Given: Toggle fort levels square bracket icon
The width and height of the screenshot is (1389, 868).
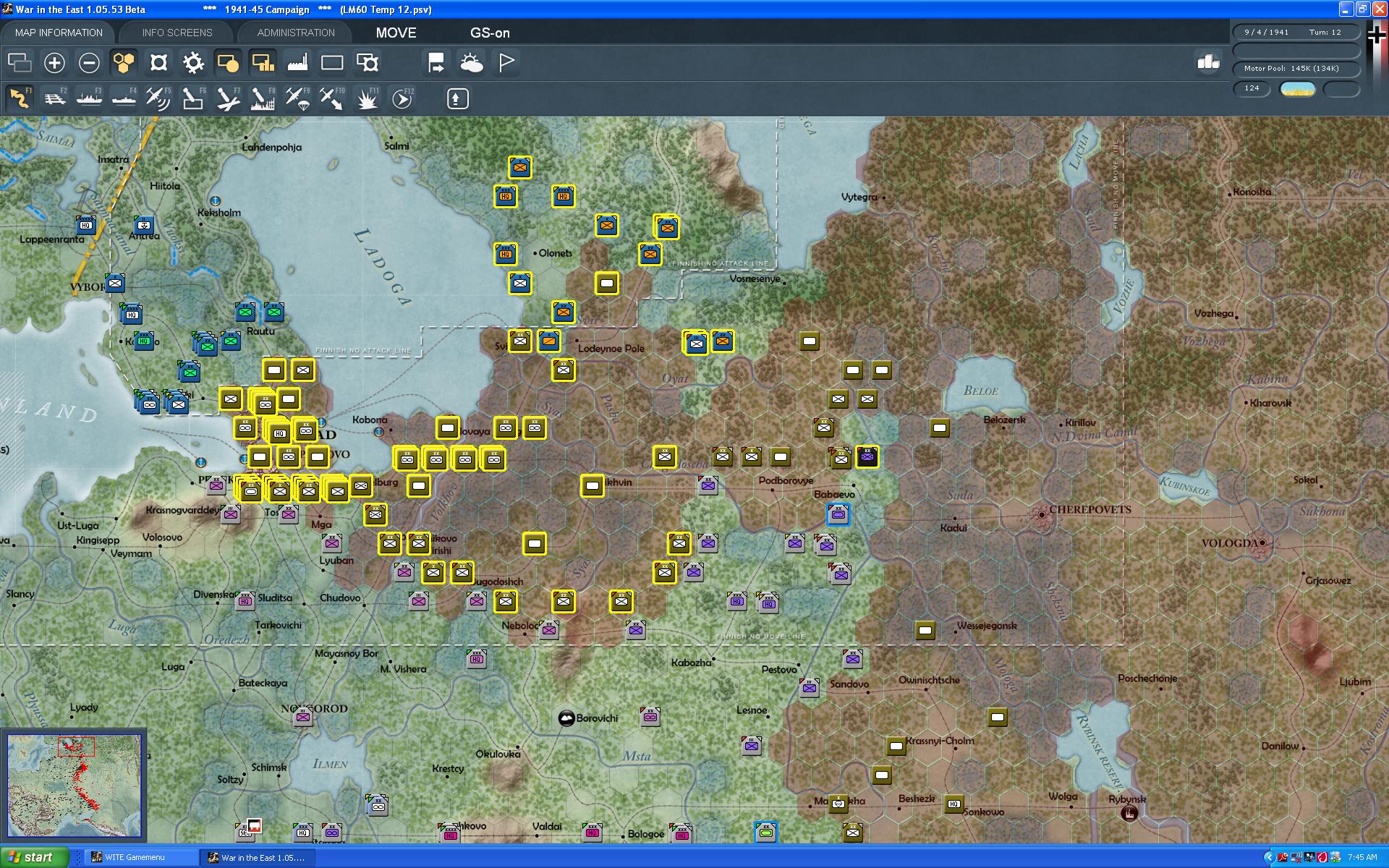Looking at the screenshot, I should click(158, 63).
